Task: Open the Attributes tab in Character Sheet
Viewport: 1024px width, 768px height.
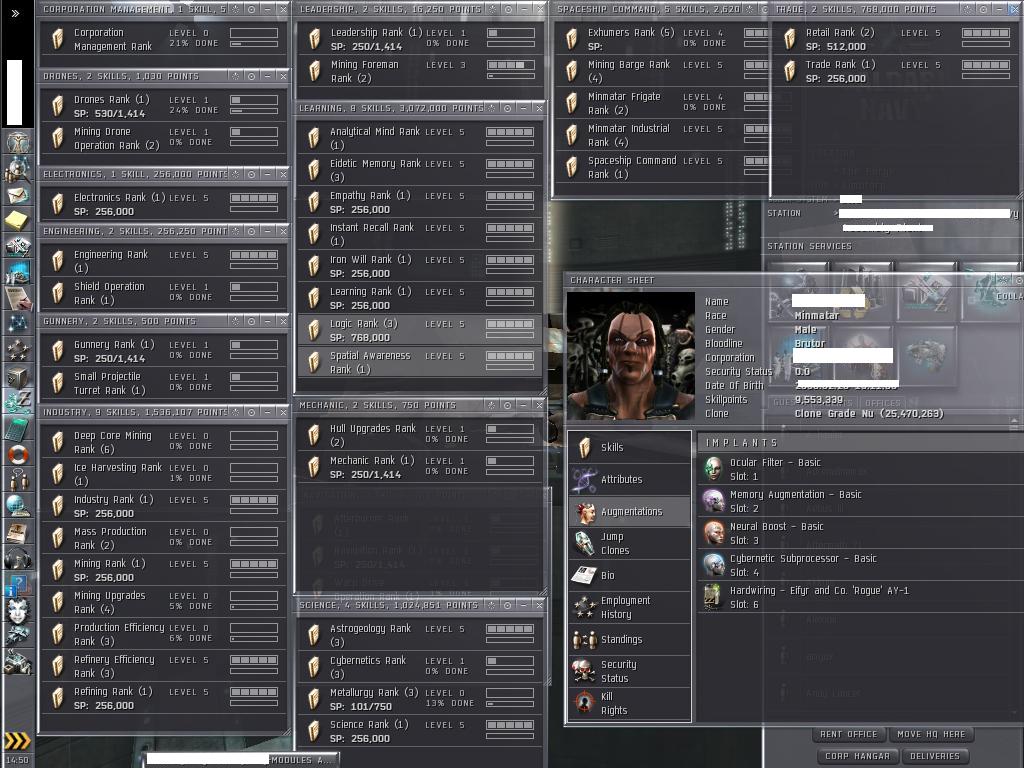Action: click(630, 479)
